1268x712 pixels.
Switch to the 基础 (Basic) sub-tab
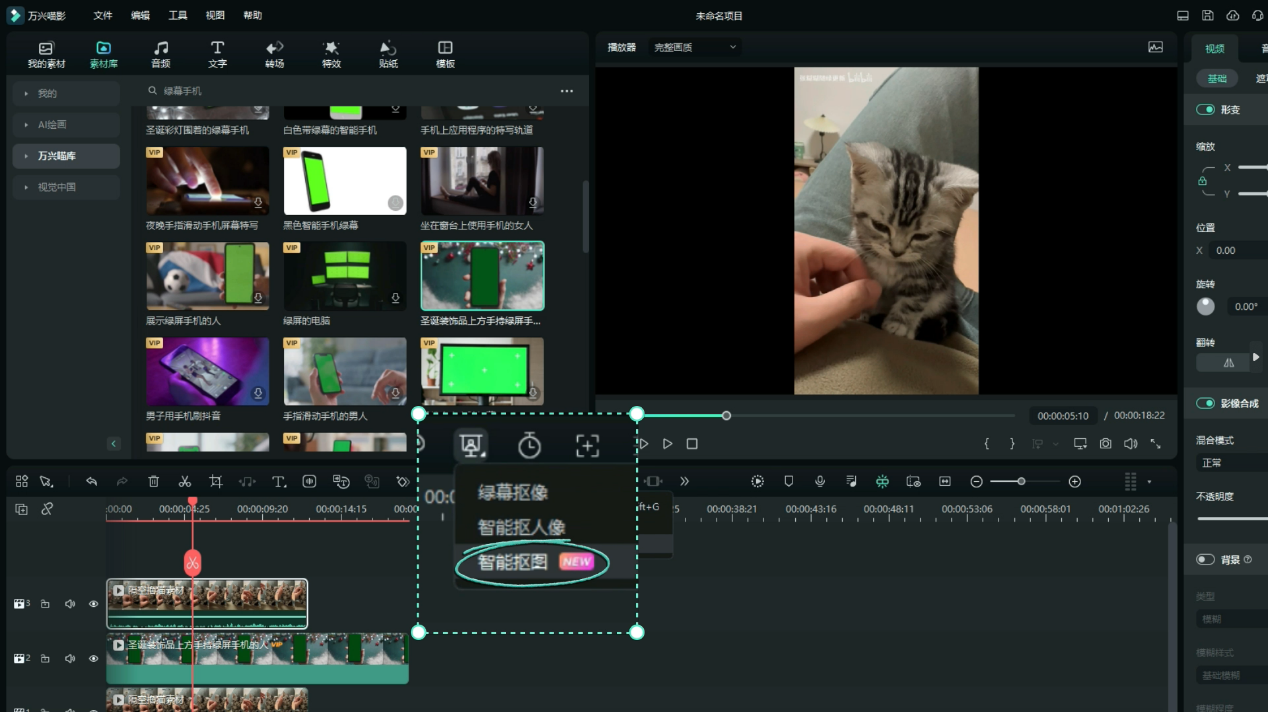point(1216,79)
